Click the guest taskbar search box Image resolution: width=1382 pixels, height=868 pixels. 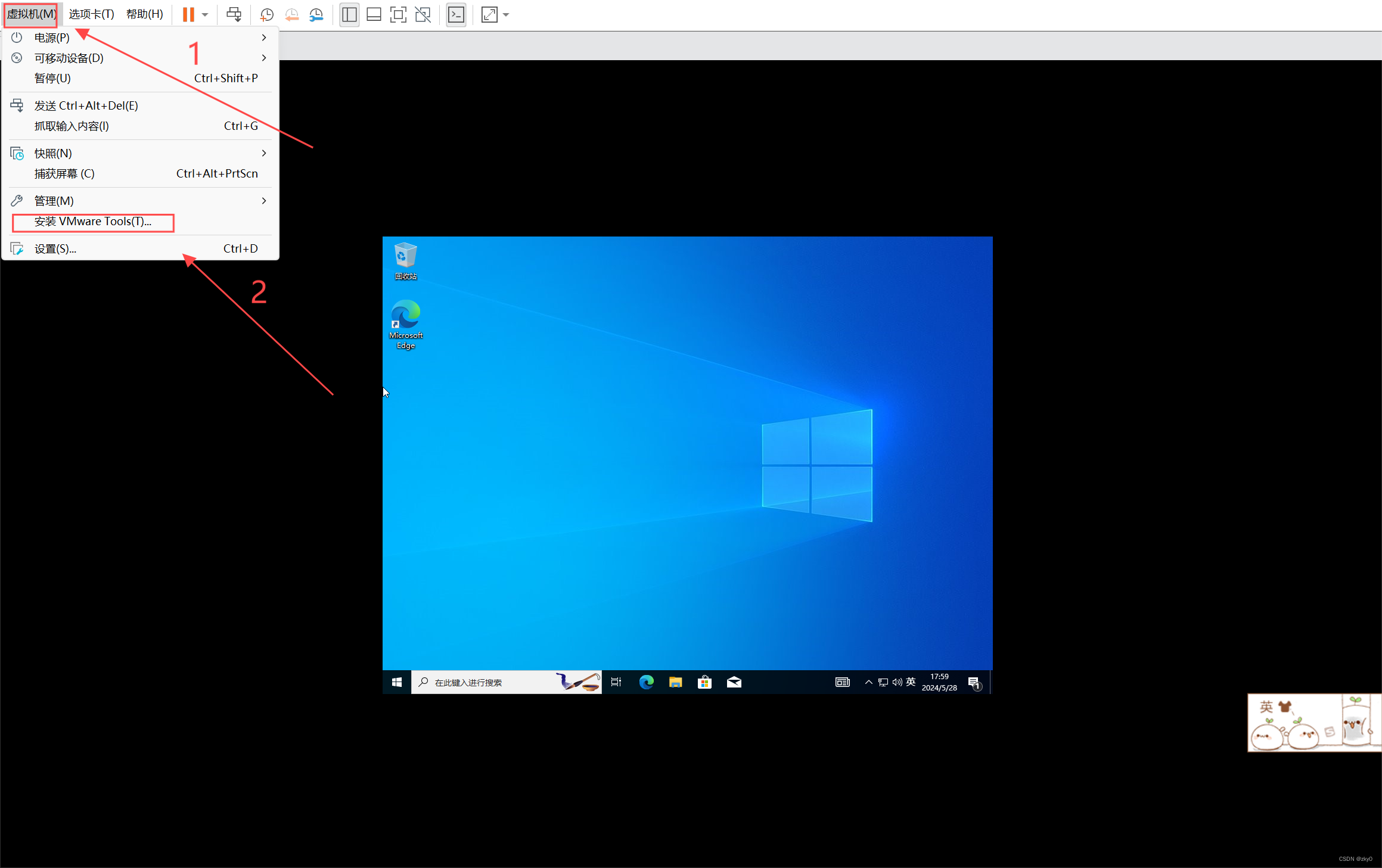[x=489, y=682]
